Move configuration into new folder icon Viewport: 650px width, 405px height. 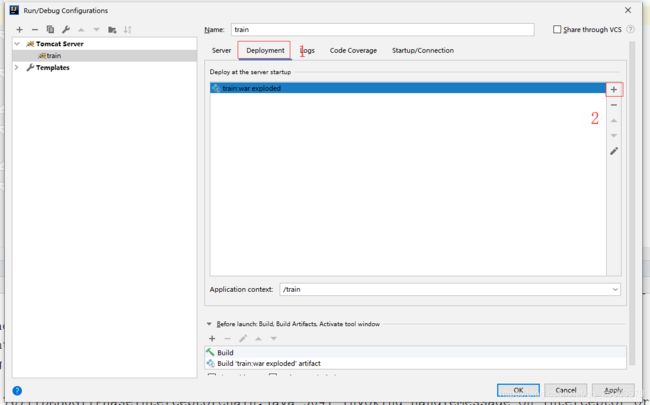[x=112, y=29]
